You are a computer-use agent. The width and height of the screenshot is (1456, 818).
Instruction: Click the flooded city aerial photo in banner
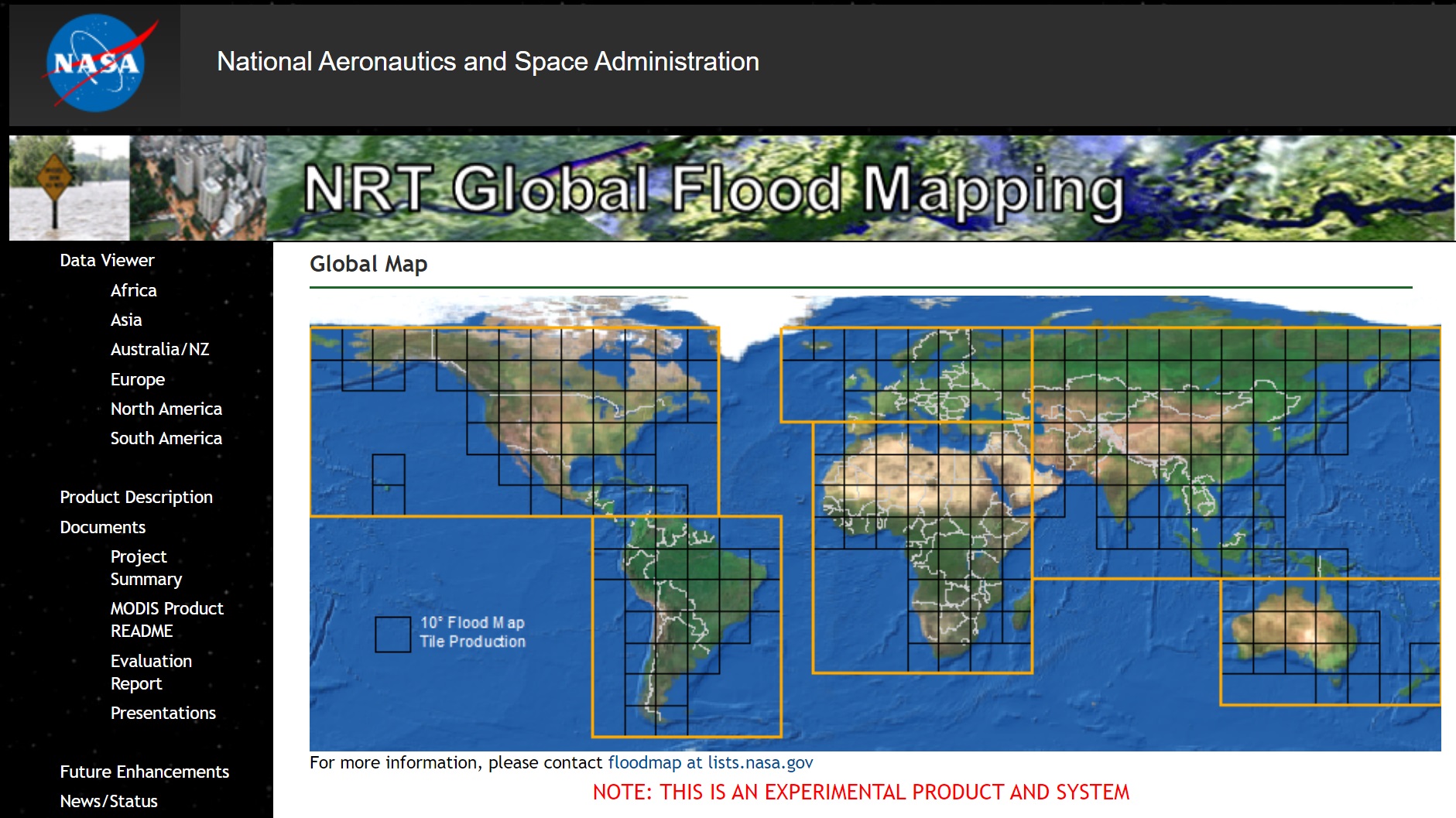pyautogui.click(x=198, y=188)
